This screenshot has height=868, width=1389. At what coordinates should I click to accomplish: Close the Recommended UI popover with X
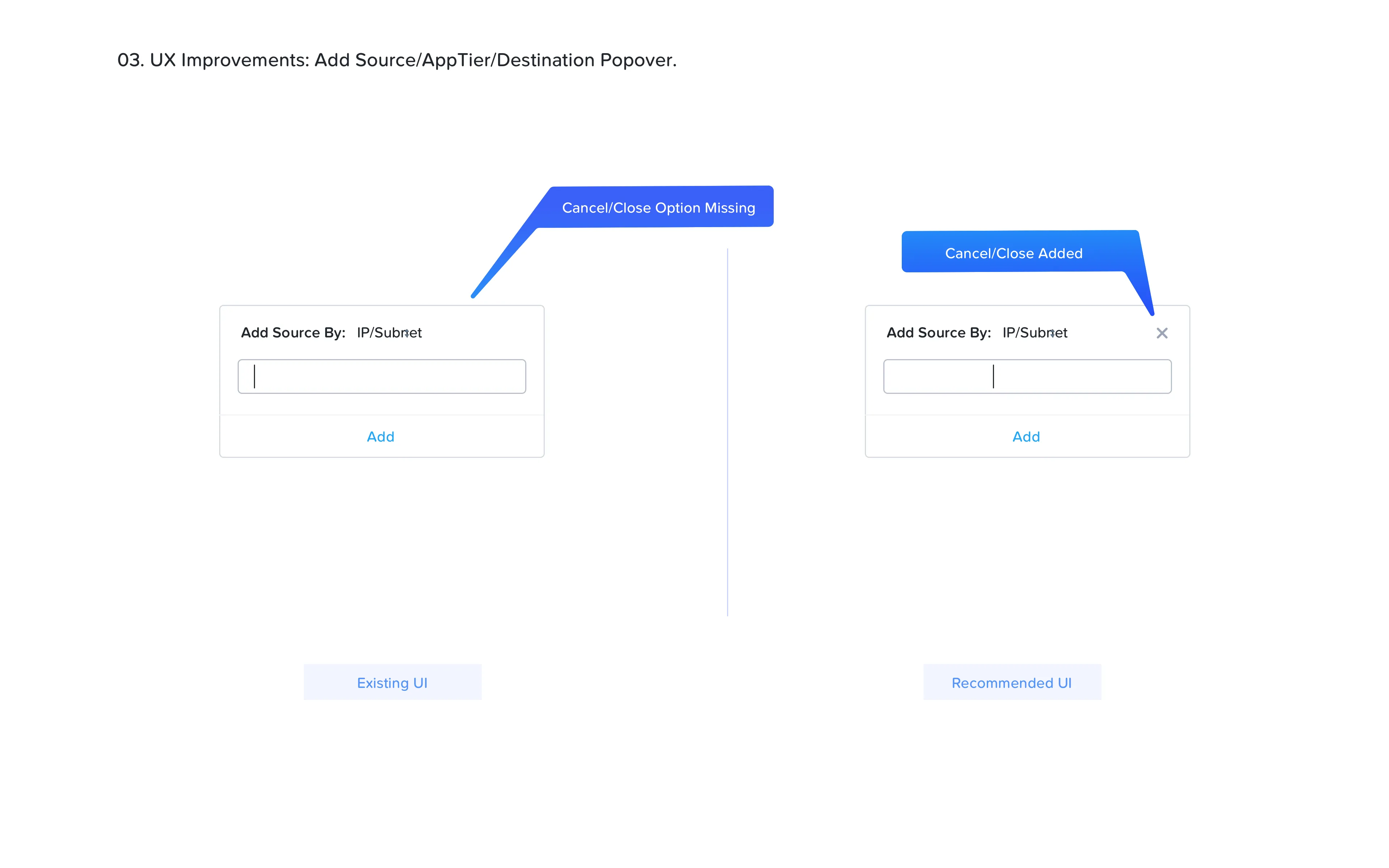click(1162, 333)
